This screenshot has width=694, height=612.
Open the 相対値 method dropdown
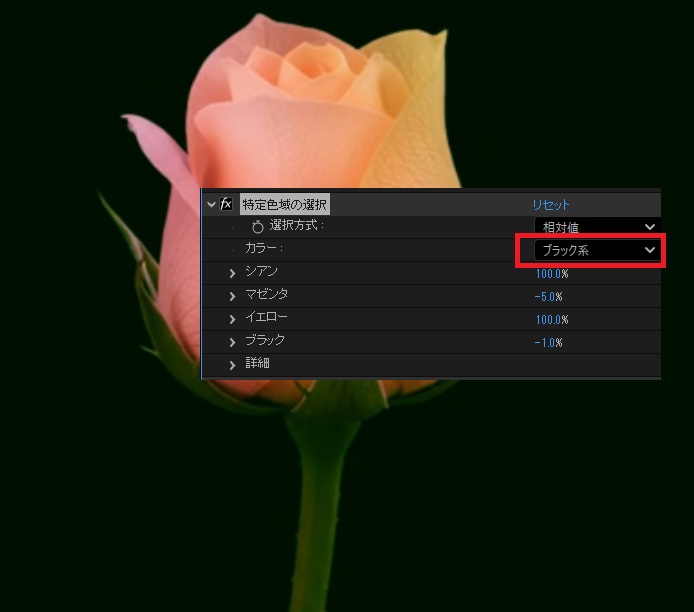pos(597,227)
